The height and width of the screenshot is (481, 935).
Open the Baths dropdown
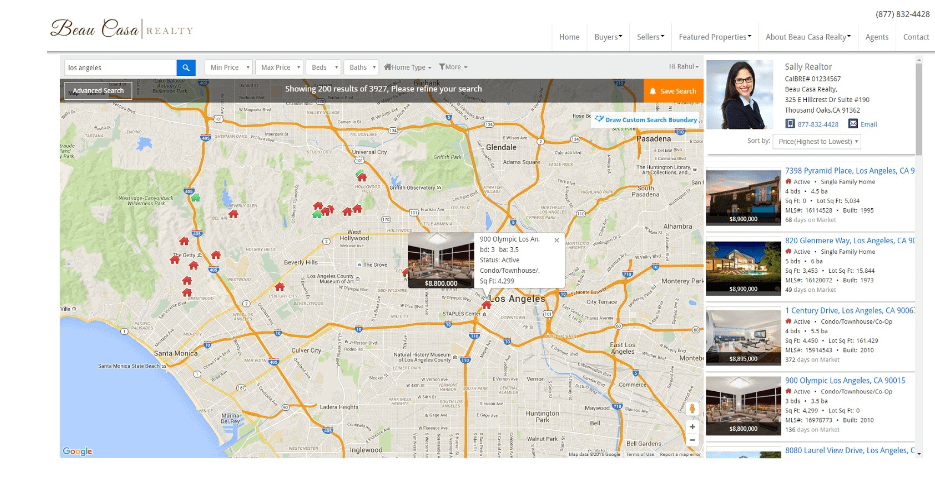[361, 68]
